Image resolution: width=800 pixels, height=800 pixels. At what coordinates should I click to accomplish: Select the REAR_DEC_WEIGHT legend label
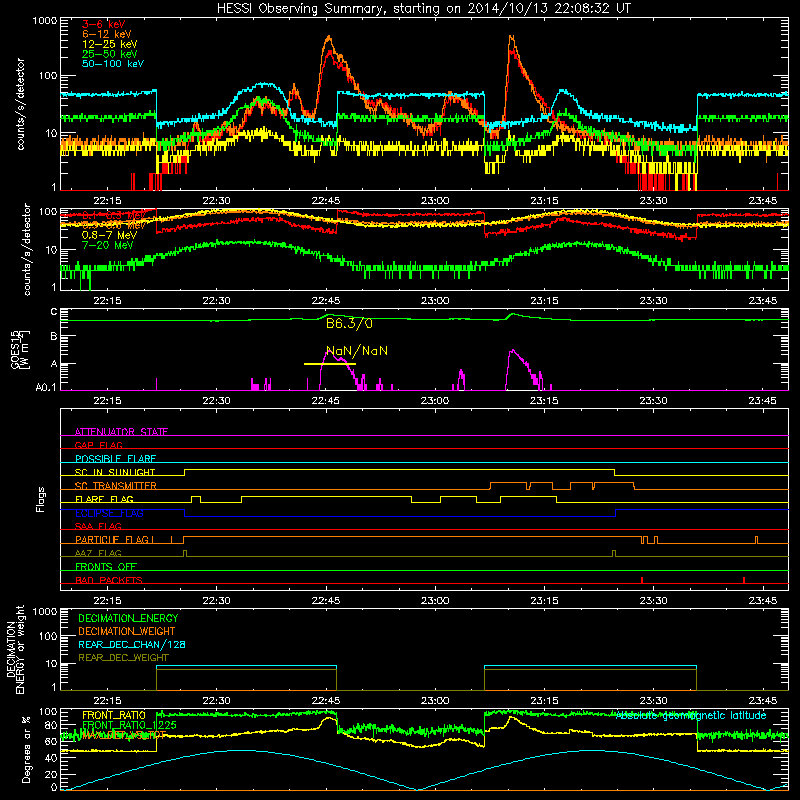pos(123,658)
